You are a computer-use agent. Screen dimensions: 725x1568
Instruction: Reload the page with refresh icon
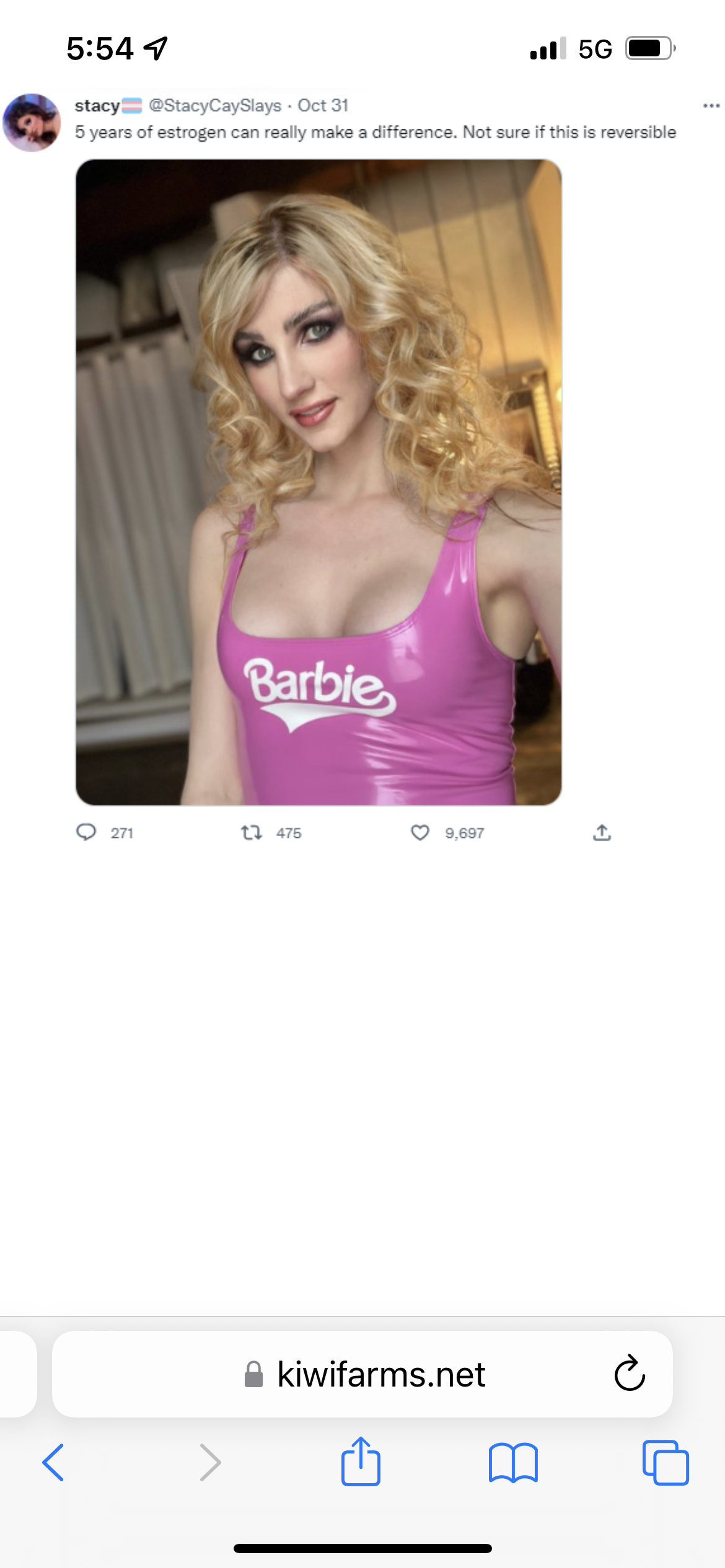pos(630,1373)
